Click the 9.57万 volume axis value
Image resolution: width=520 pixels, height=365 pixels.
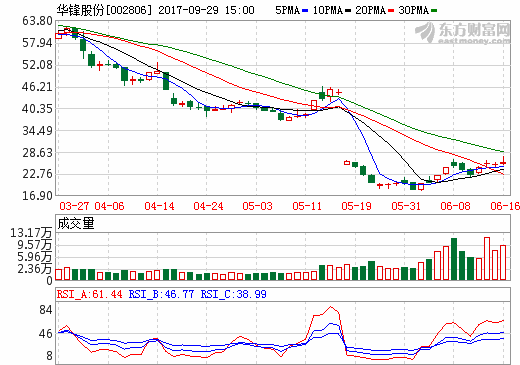pos(35,245)
